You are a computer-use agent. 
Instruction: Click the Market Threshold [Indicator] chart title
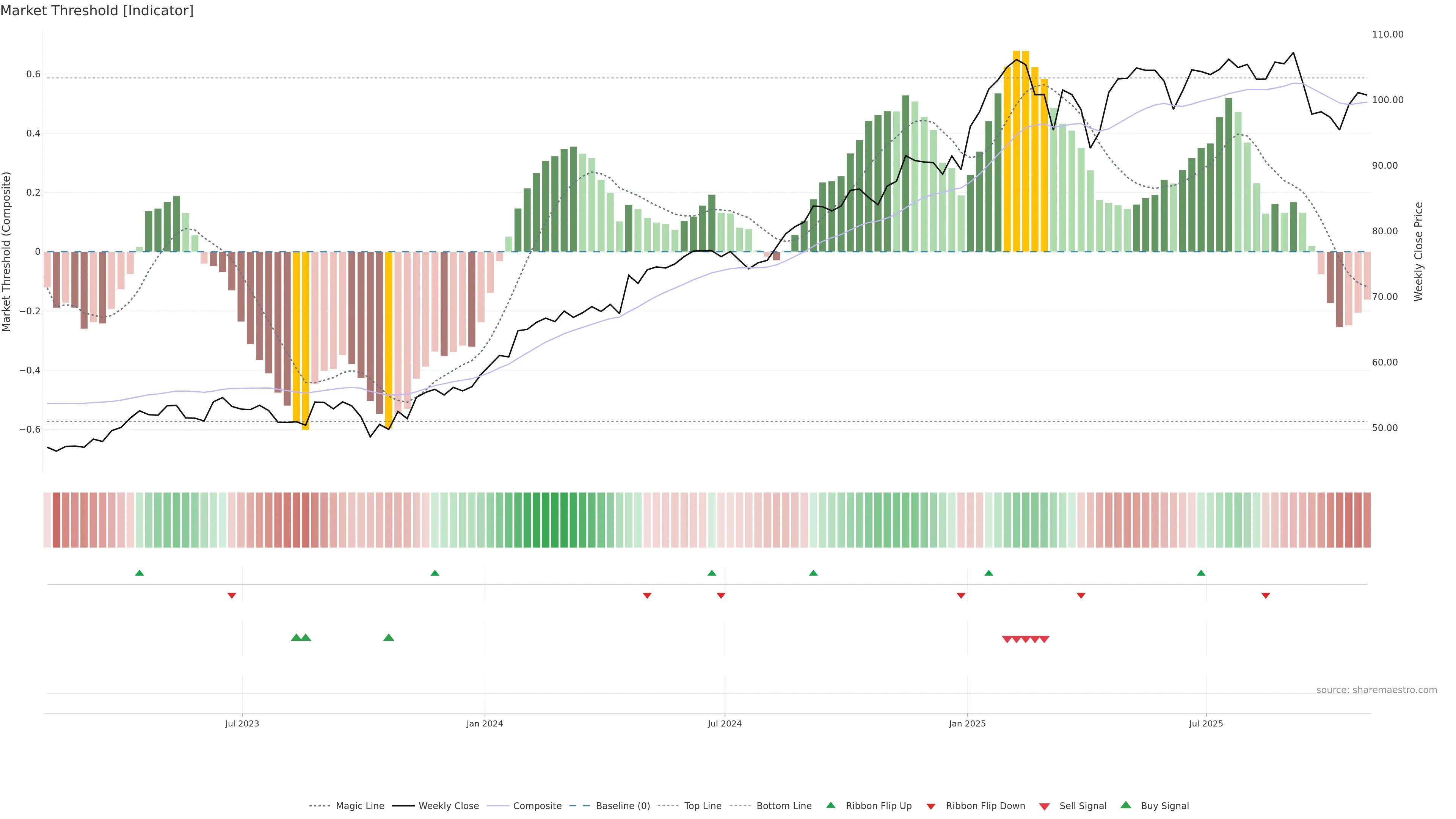pos(97,11)
